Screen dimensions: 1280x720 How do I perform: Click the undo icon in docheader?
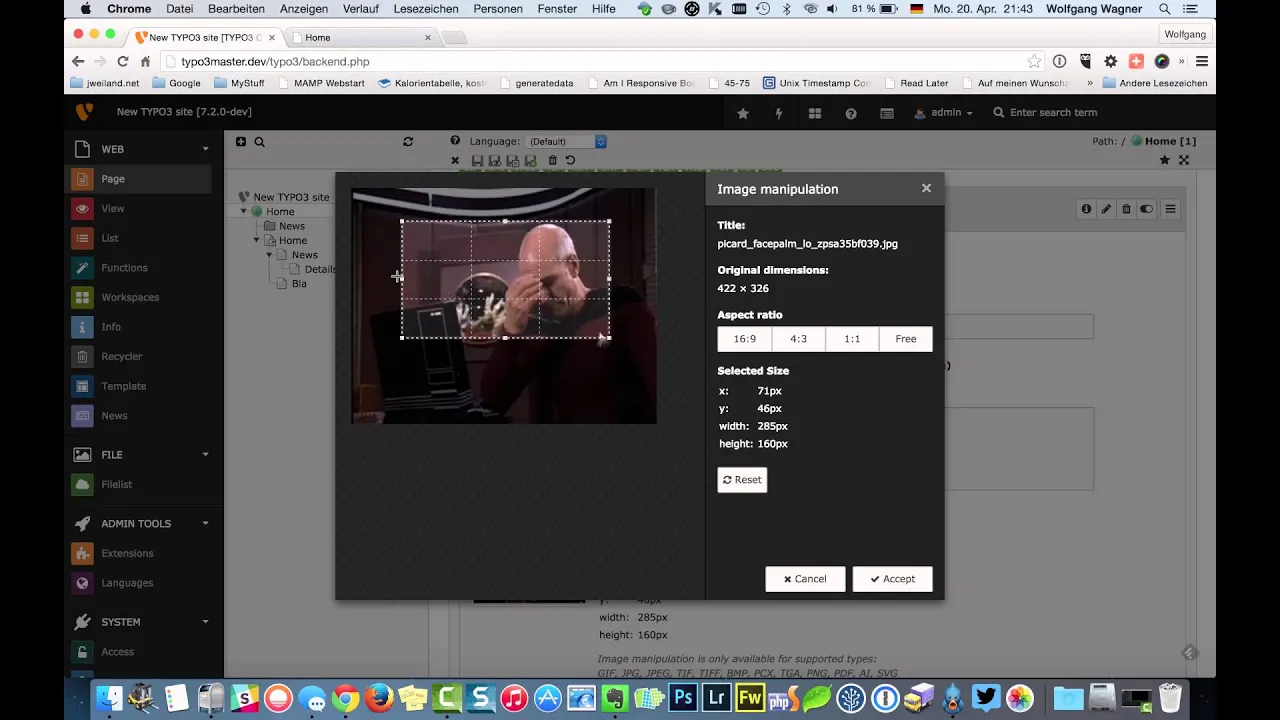[570, 160]
